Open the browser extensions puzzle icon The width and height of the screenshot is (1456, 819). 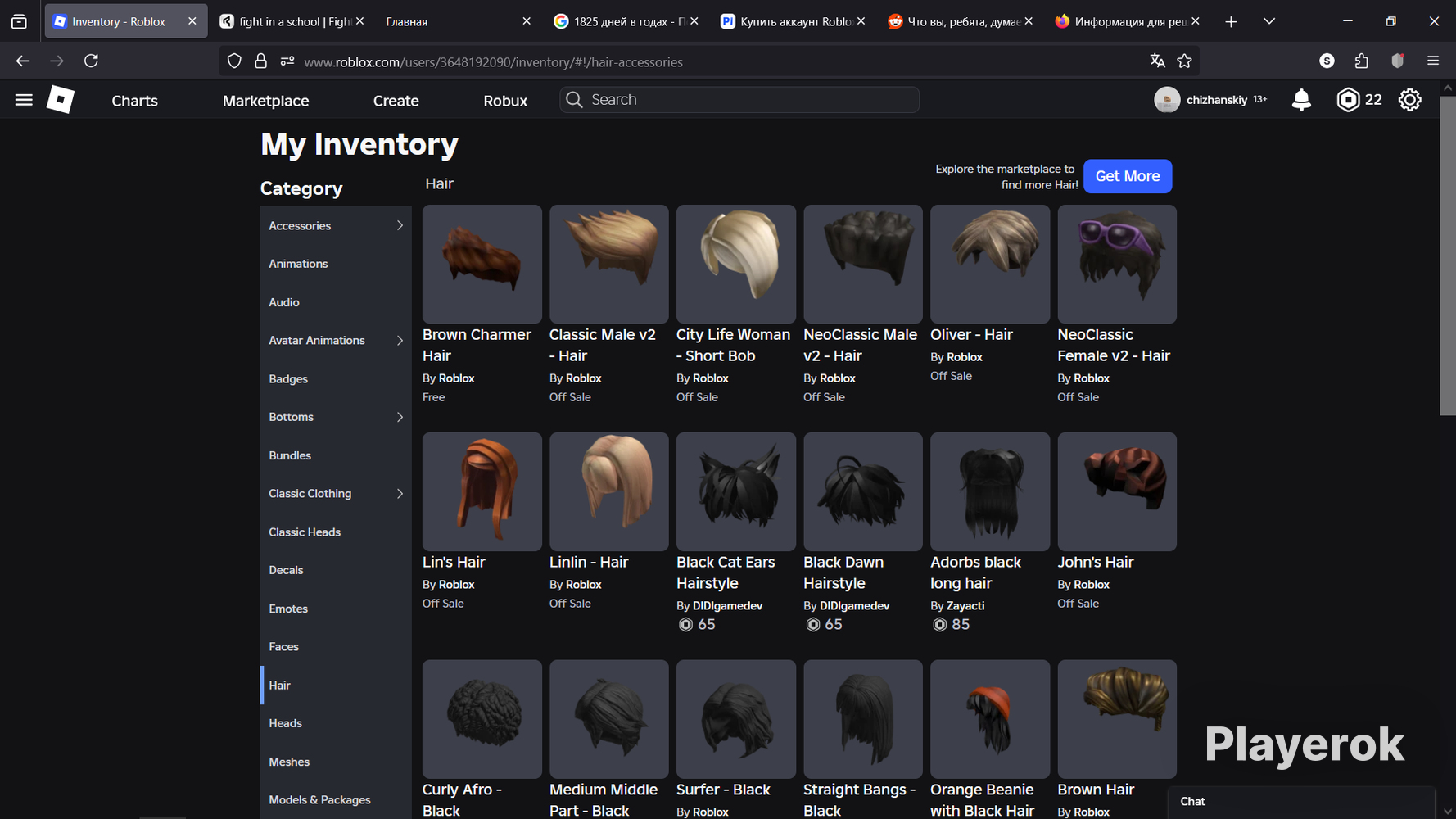click(1362, 61)
